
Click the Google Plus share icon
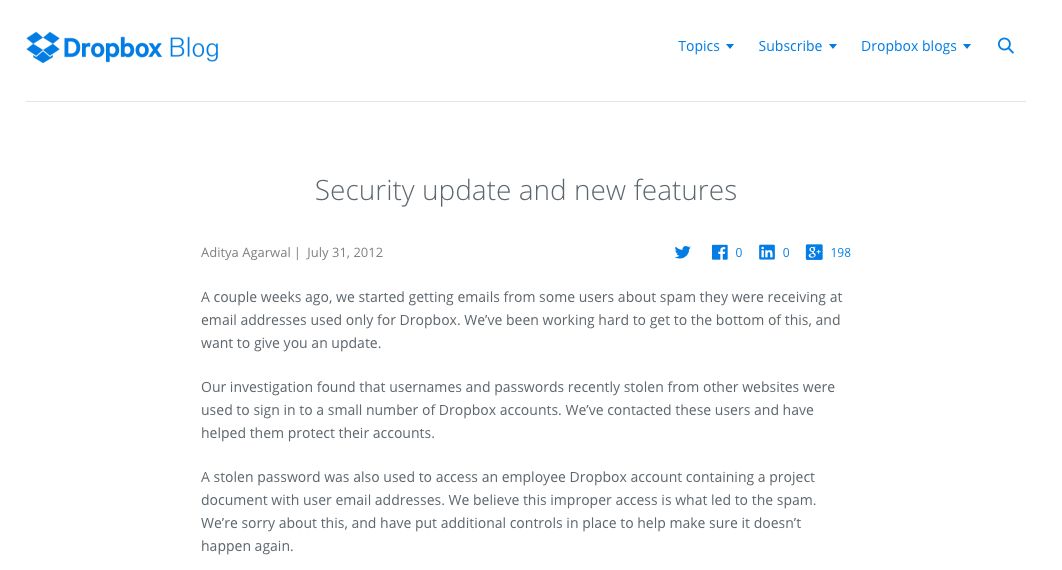pos(814,253)
